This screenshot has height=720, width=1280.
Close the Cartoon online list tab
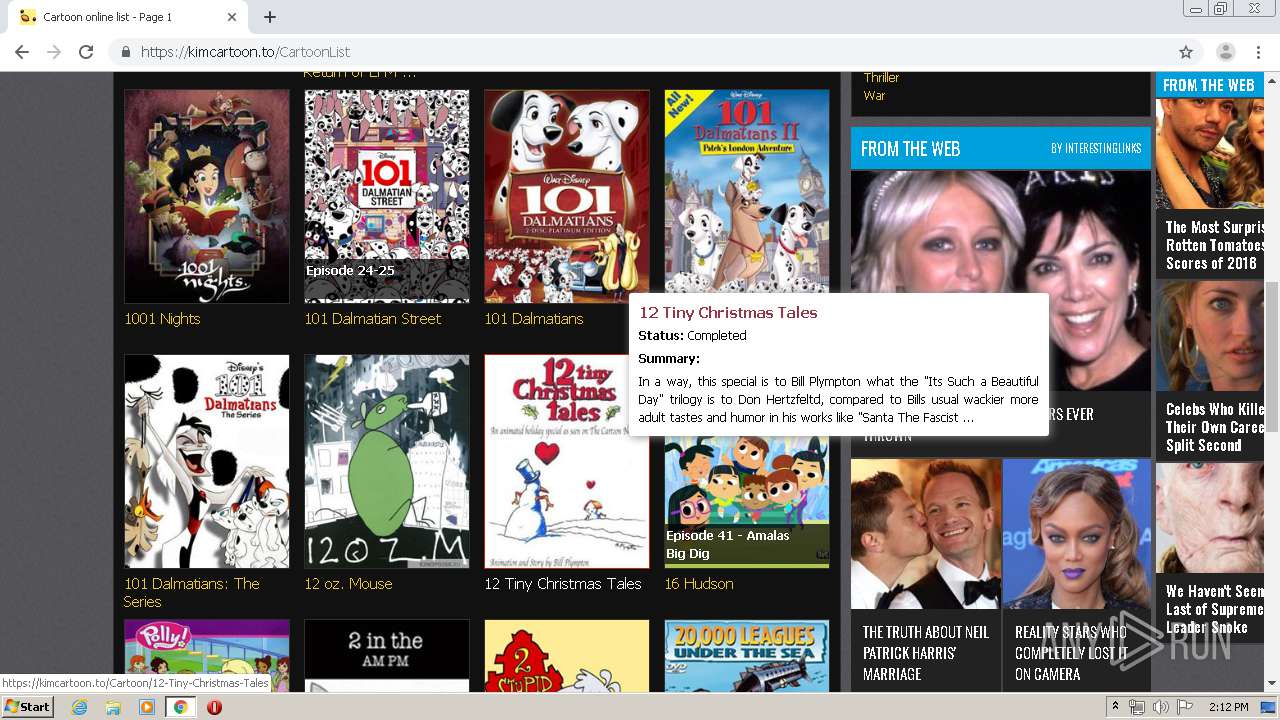tap(232, 17)
